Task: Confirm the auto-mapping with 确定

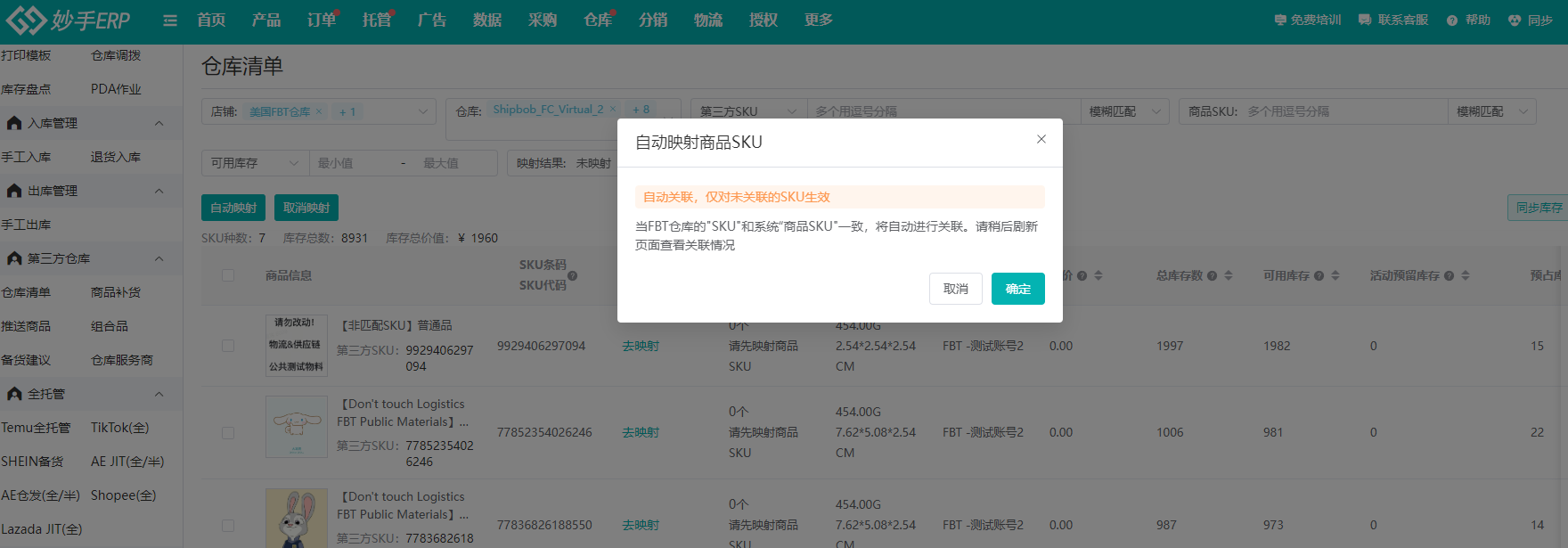Action: [x=1017, y=289]
